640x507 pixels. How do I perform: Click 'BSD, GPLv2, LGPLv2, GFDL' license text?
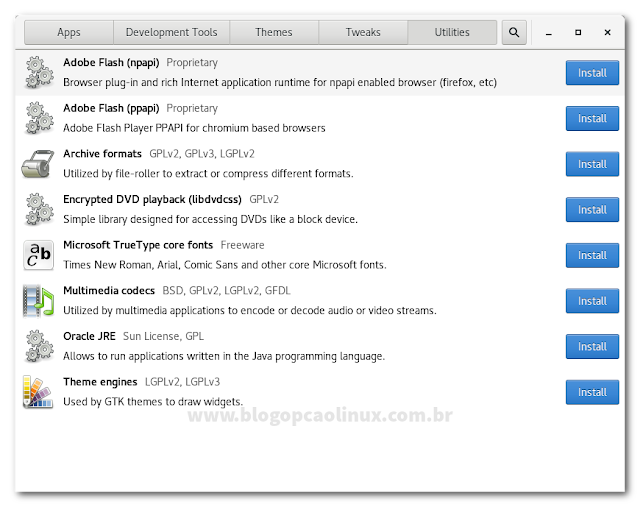coord(227,291)
